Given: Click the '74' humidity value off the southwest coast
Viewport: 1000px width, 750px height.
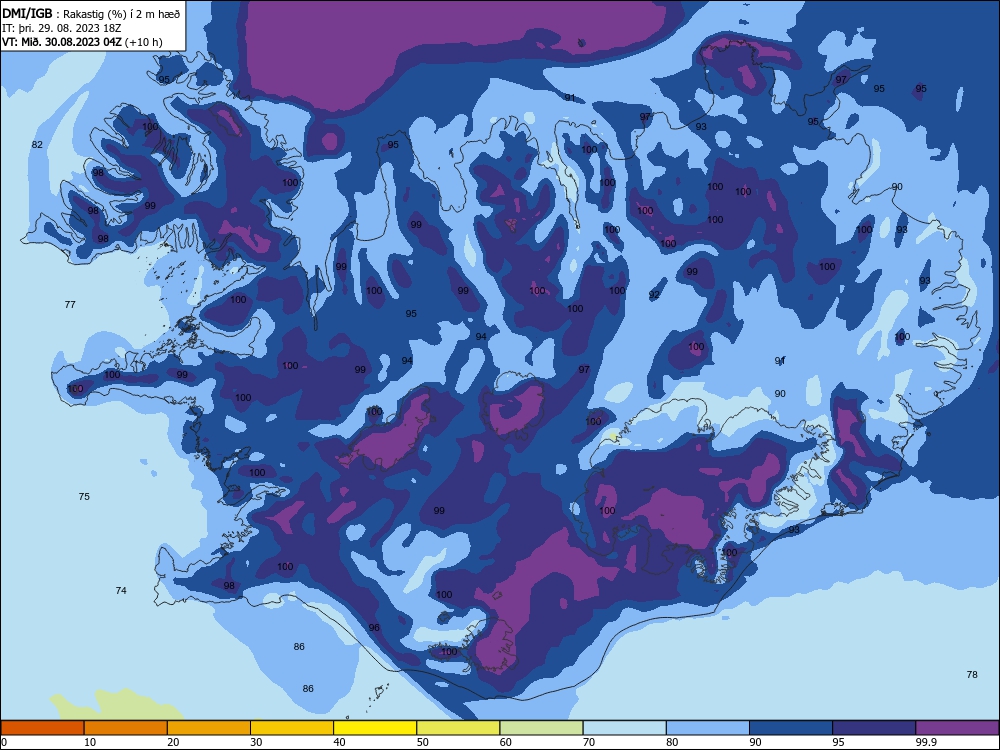Looking at the screenshot, I should (121, 591).
